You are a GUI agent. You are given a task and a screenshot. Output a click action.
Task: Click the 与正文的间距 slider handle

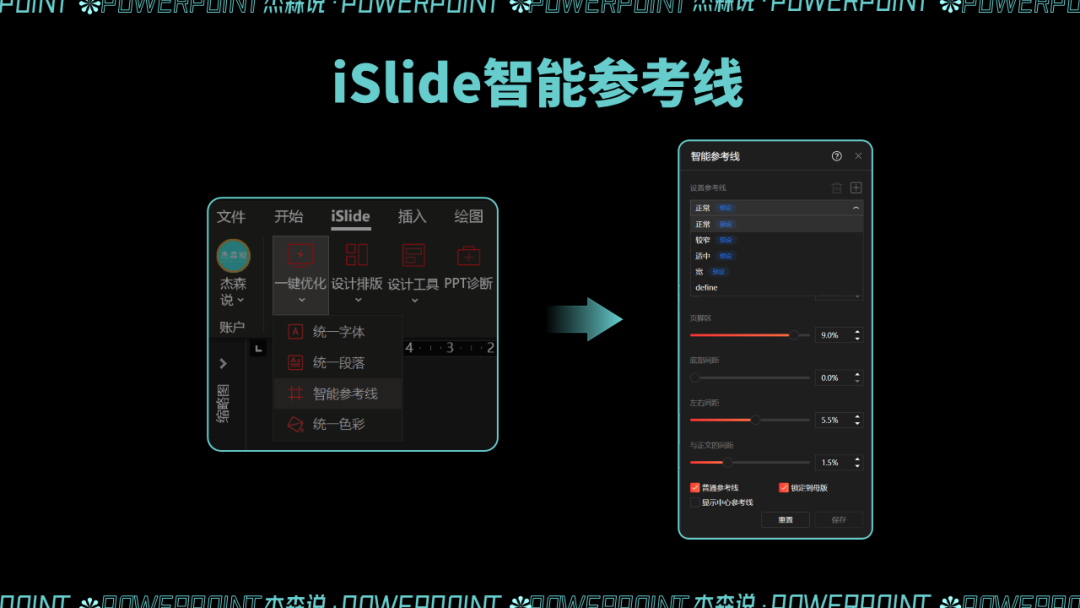click(x=727, y=462)
